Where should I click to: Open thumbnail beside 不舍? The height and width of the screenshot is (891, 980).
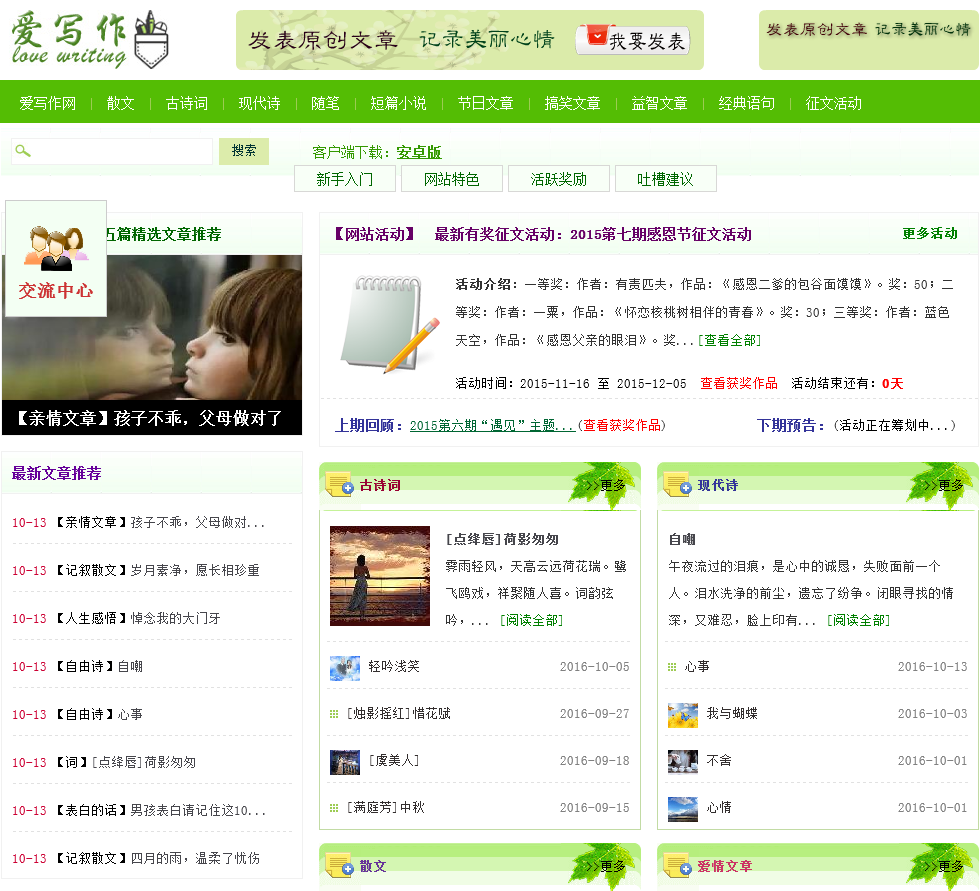(x=682, y=762)
